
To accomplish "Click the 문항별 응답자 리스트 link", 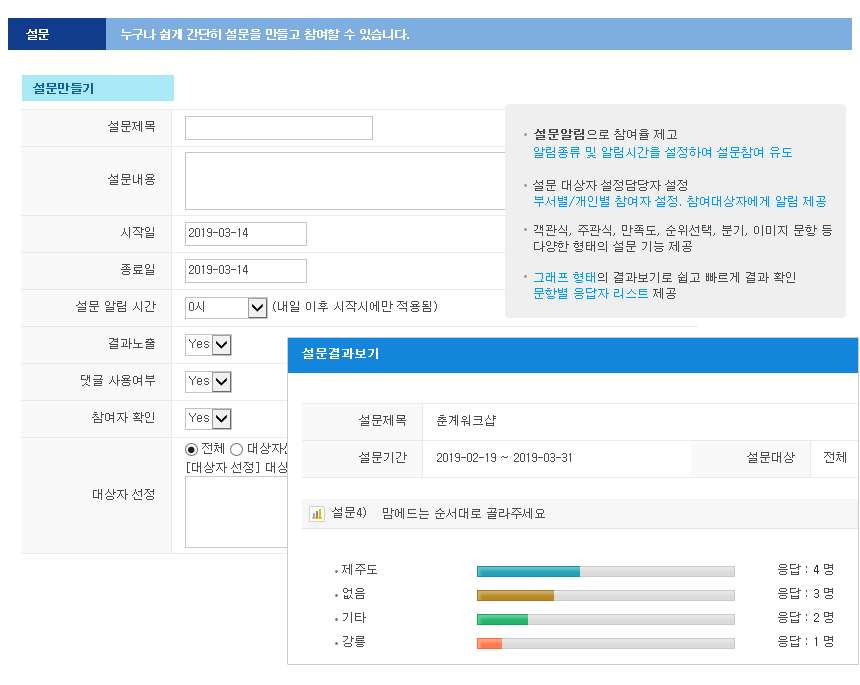I will coord(591,293).
